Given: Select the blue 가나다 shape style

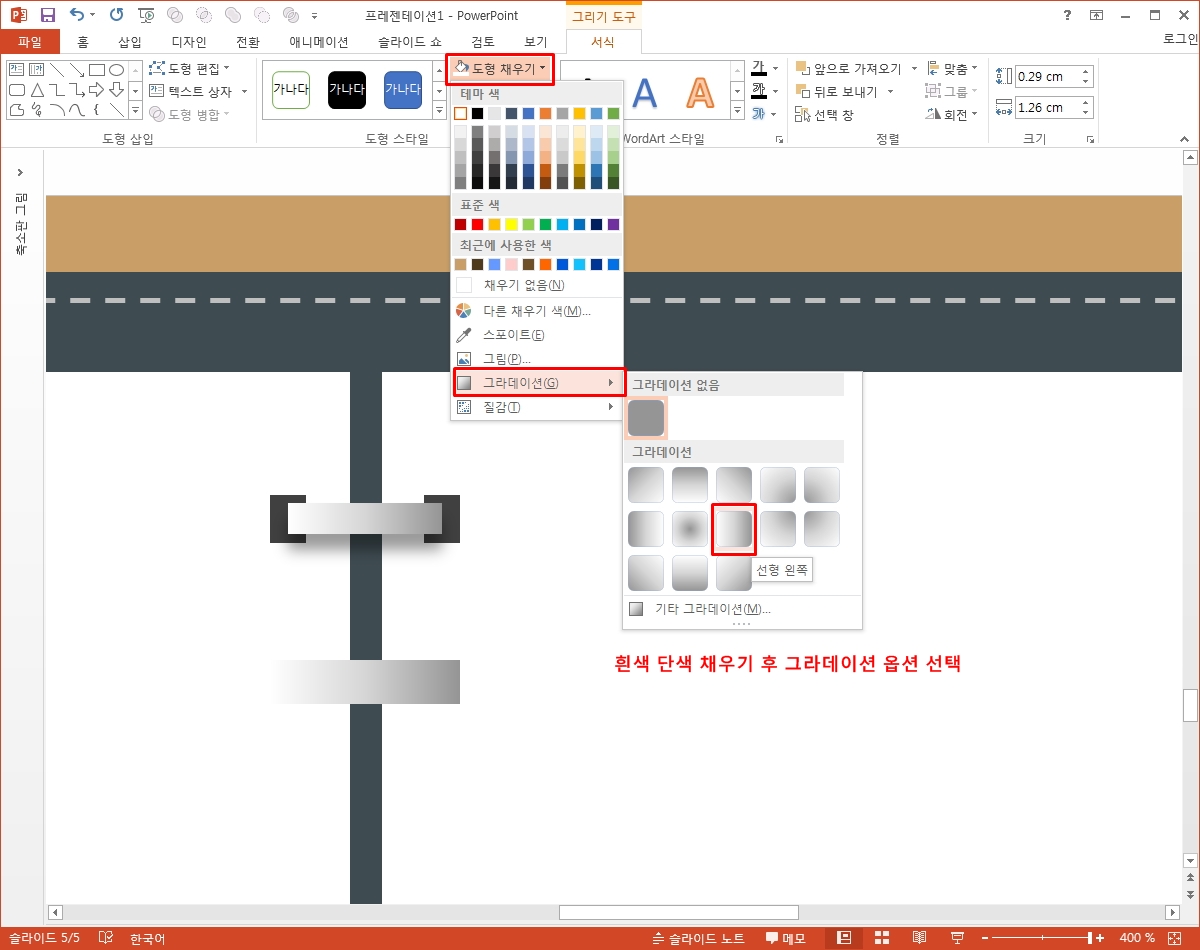Looking at the screenshot, I should coord(403,89).
